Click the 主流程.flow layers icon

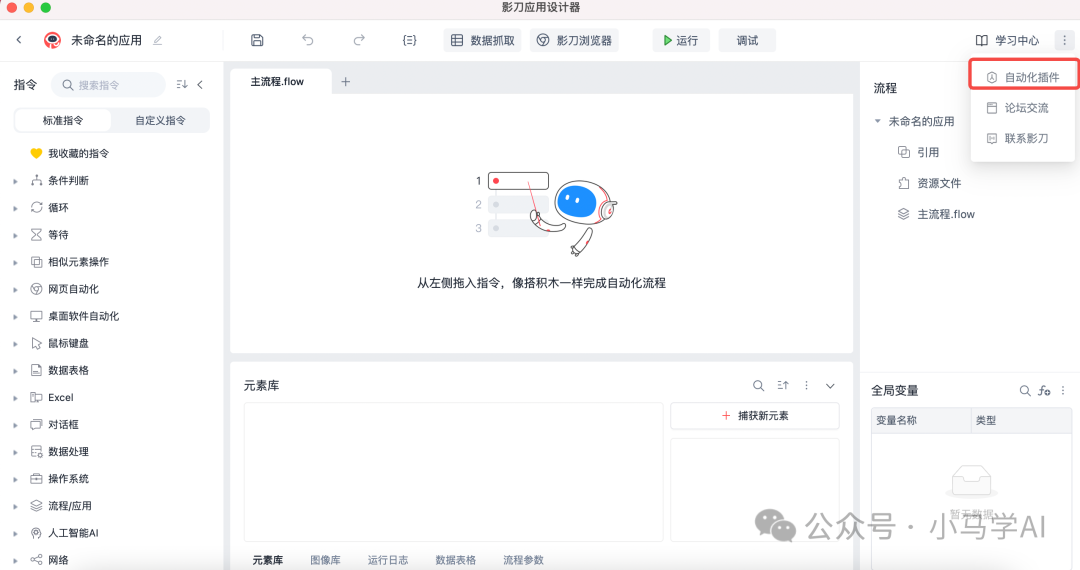904,214
